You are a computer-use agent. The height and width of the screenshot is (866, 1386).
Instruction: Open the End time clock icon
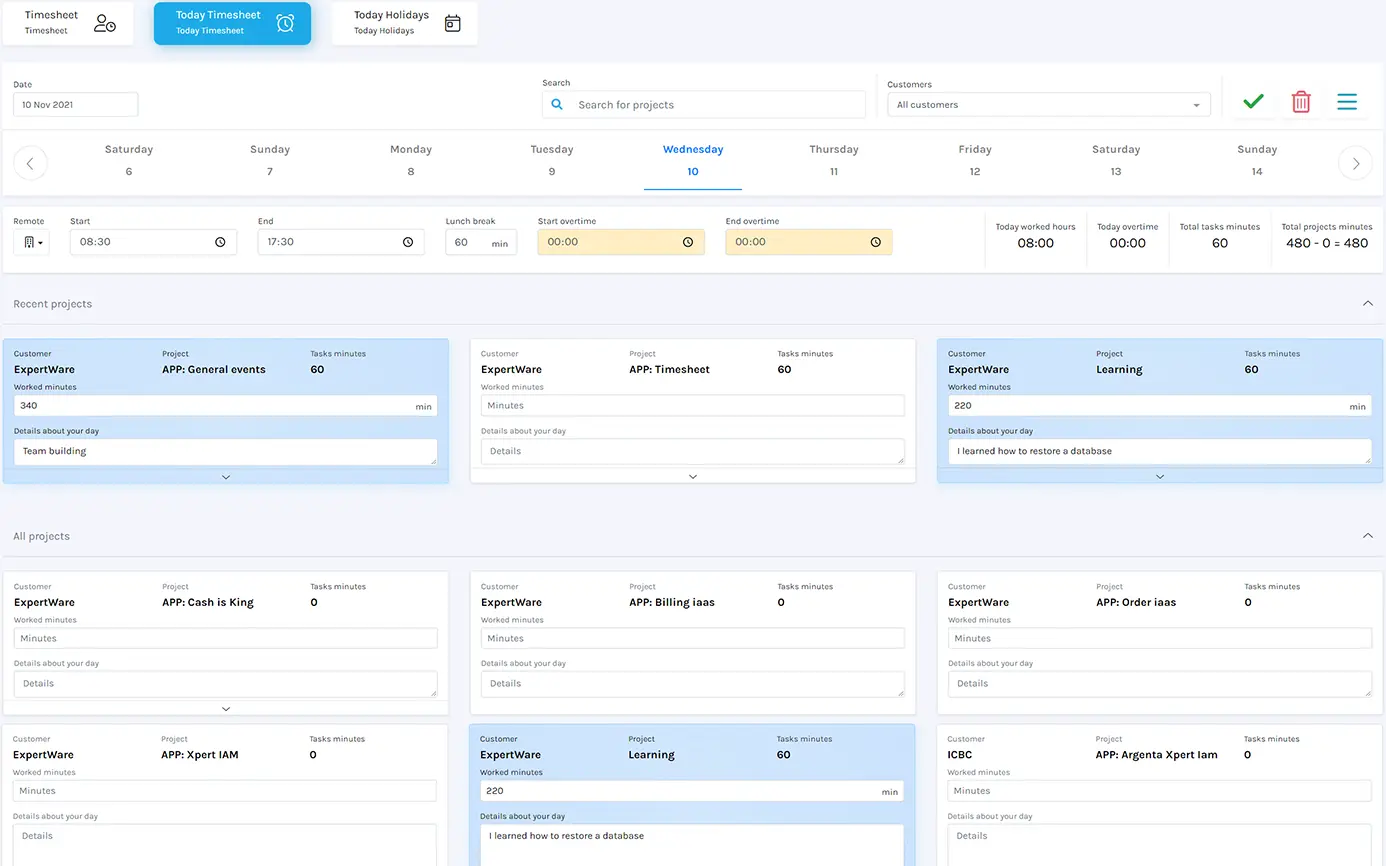(x=408, y=242)
